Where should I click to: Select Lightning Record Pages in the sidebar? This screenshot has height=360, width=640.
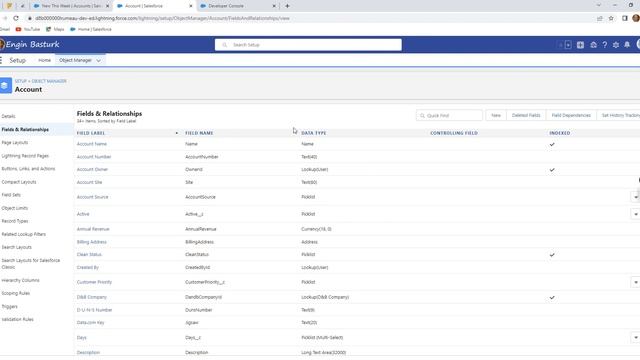point(25,156)
